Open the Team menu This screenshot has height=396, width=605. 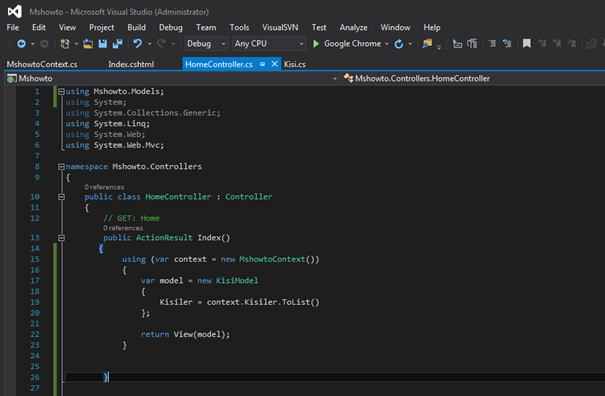click(x=206, y=27)
